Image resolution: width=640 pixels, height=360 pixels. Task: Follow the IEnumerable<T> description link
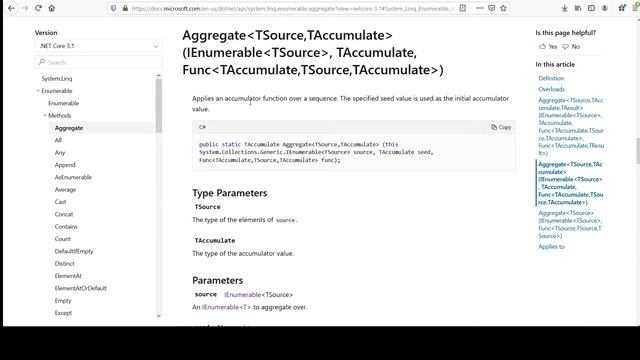click(226, 307)
